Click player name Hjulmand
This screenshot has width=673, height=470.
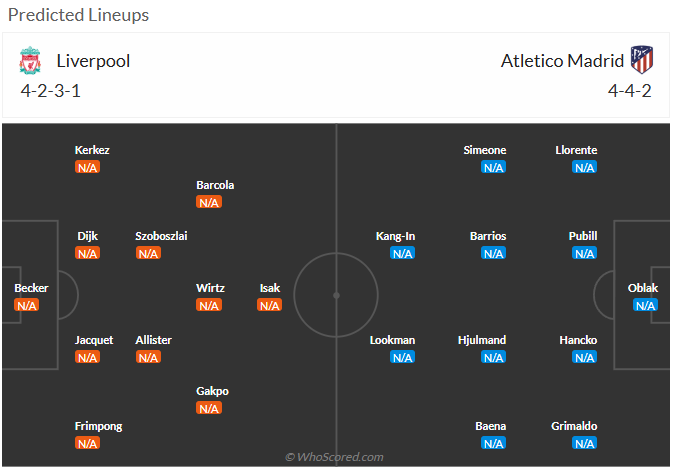[482, 340]
